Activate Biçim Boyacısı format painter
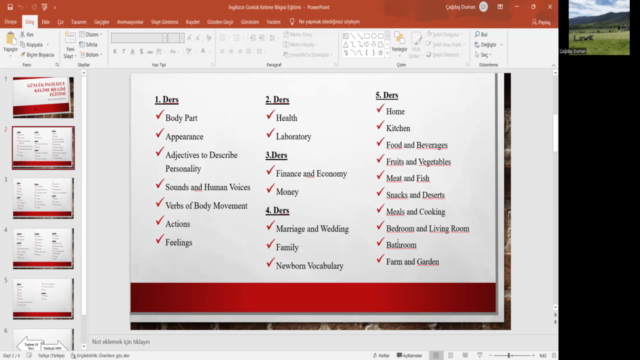Screen dimensions: 640x360 [37, 55]
